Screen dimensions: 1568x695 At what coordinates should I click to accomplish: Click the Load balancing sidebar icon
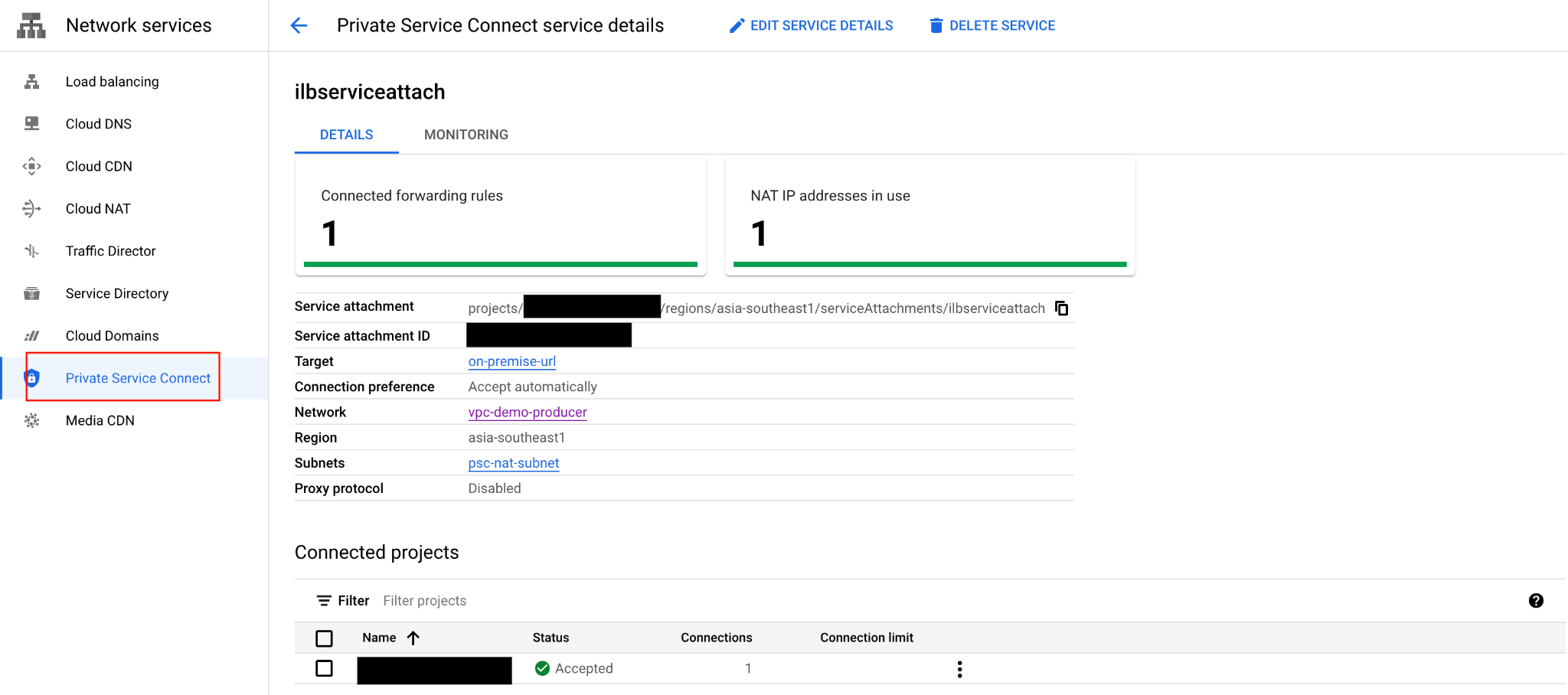tap(31, 82)
